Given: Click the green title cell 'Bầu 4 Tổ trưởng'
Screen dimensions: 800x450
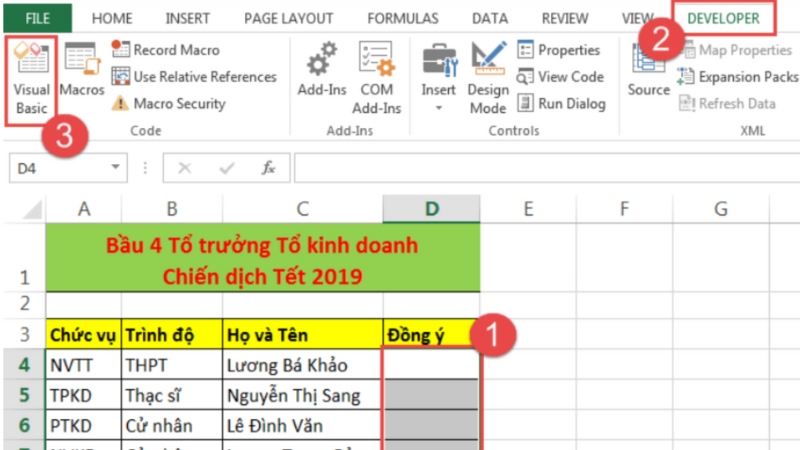Looking at the screenshot, I should click(263, 258).
